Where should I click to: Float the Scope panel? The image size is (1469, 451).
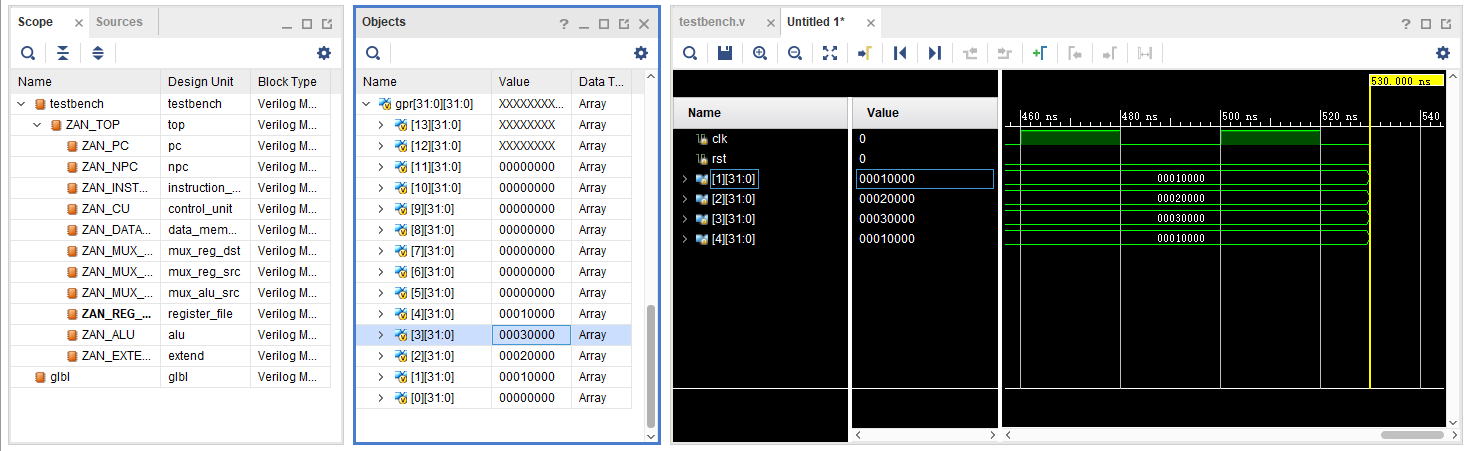[326, 23]
